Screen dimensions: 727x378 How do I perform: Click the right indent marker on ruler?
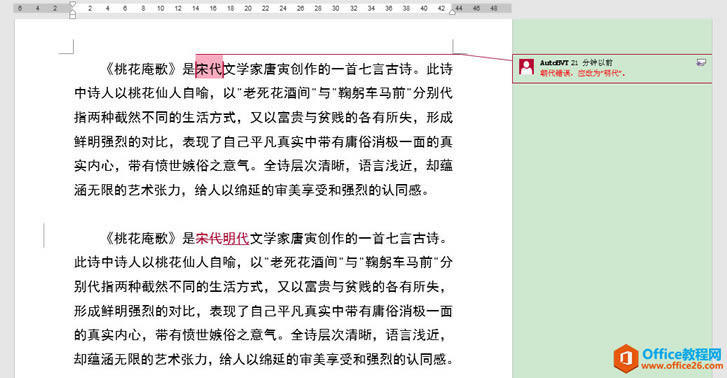click(453, 11)
